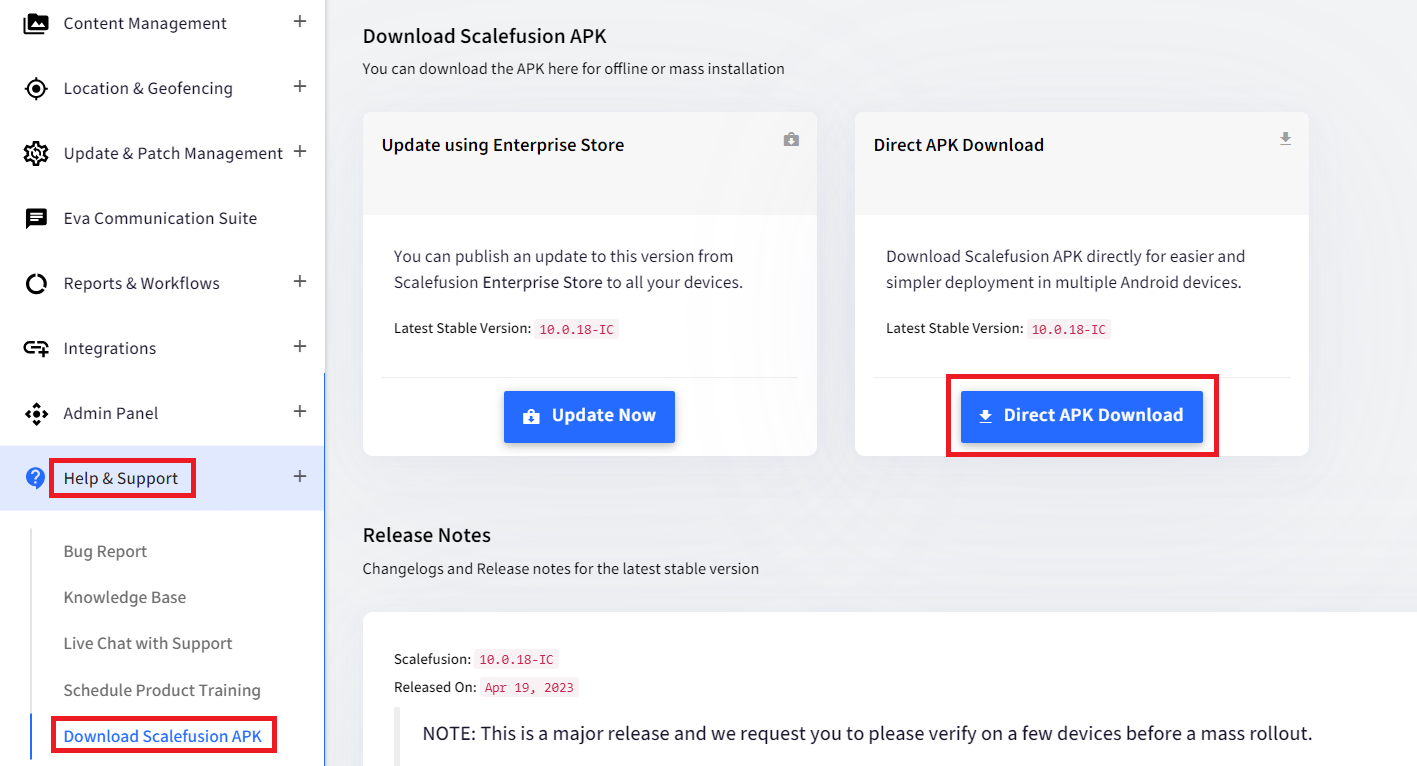Image resolution: width=1417 pixels, height=766 pixels.
Task: Select Live Chat with Support
Action: [148, 643]
